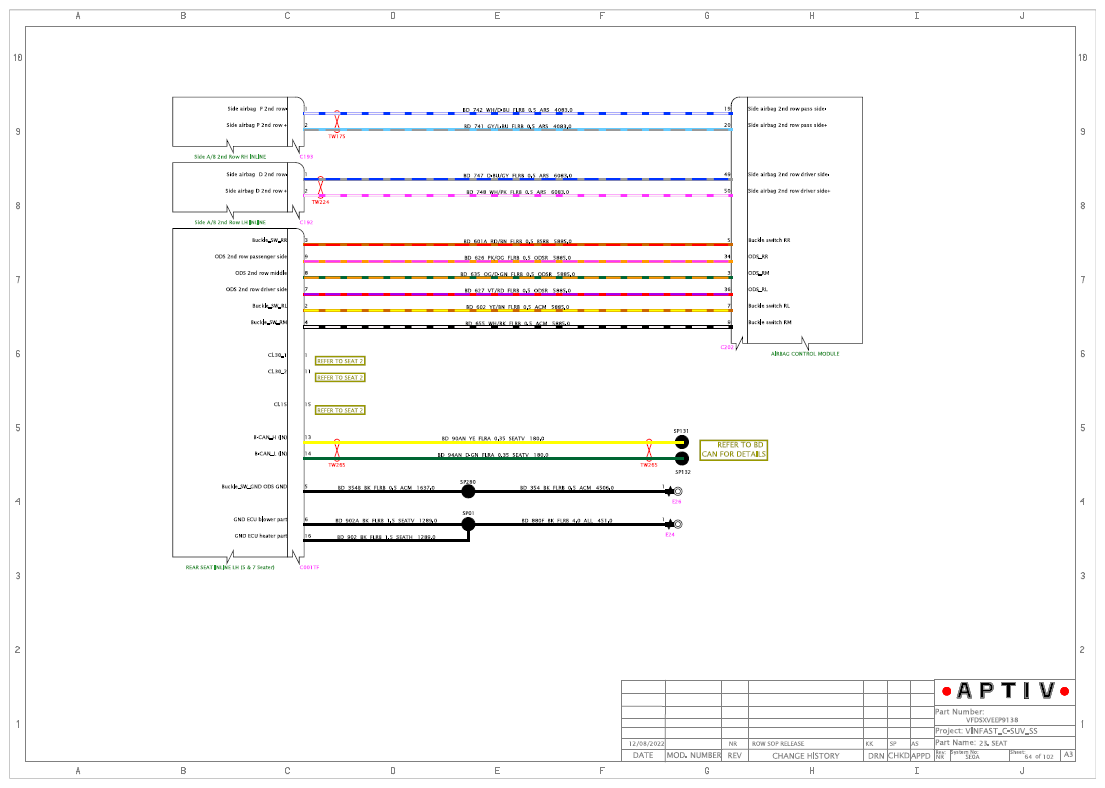Viewport: 1105px width, 788px height.
Task: Click the APTIV logo in title block
Action: tap(1005, 691)
